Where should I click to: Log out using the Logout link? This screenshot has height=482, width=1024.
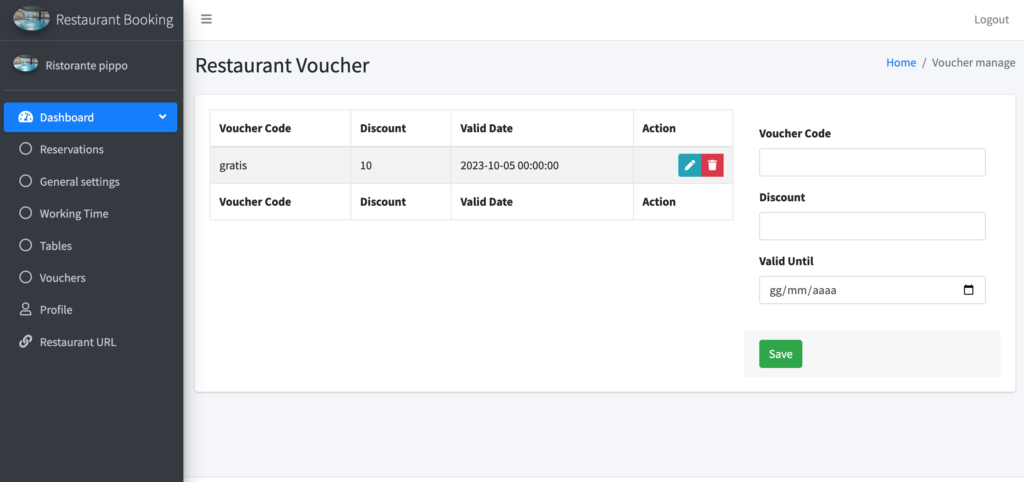pyautogui.click(x=991, y=20)
